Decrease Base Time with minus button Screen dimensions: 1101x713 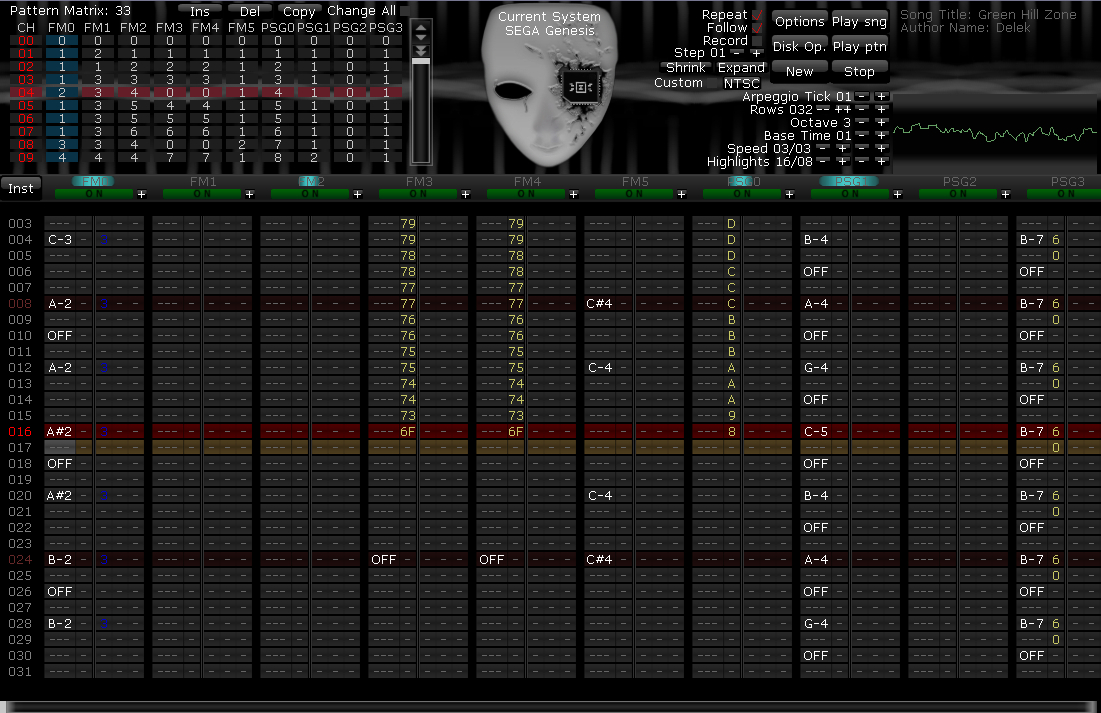(861, 136)
